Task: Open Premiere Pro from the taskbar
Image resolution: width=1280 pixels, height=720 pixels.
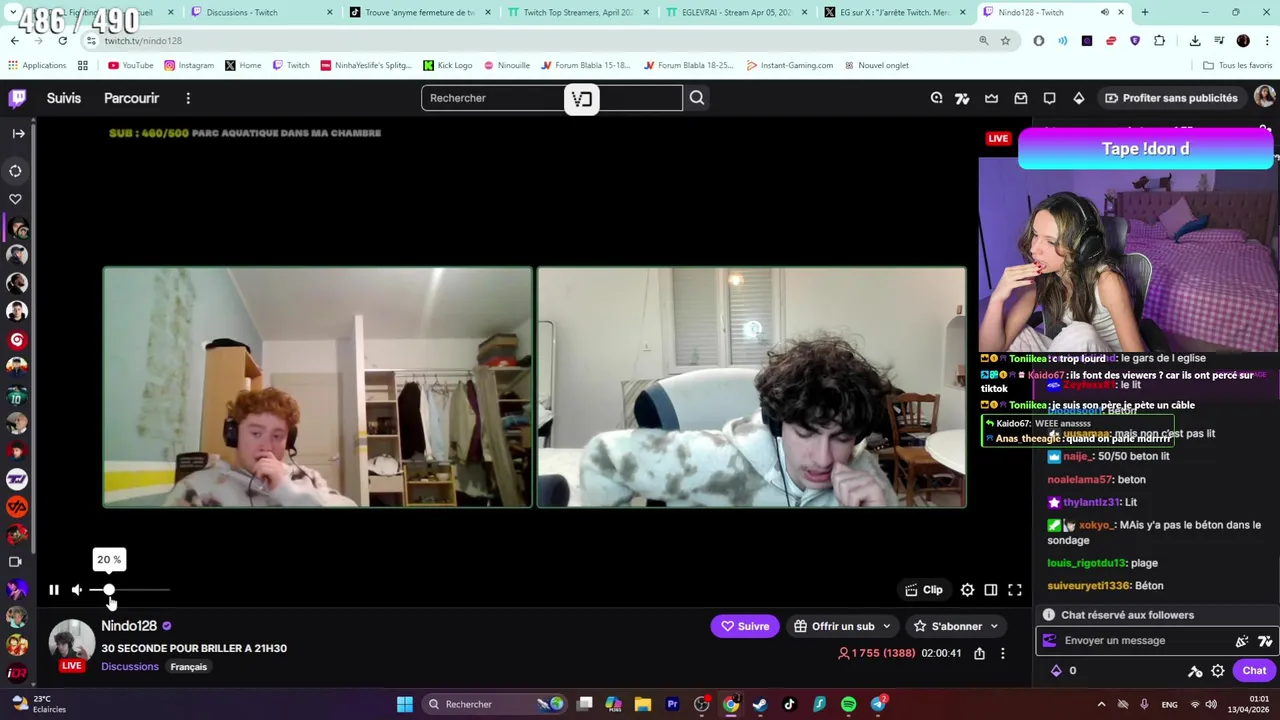Action: [672, 704]
